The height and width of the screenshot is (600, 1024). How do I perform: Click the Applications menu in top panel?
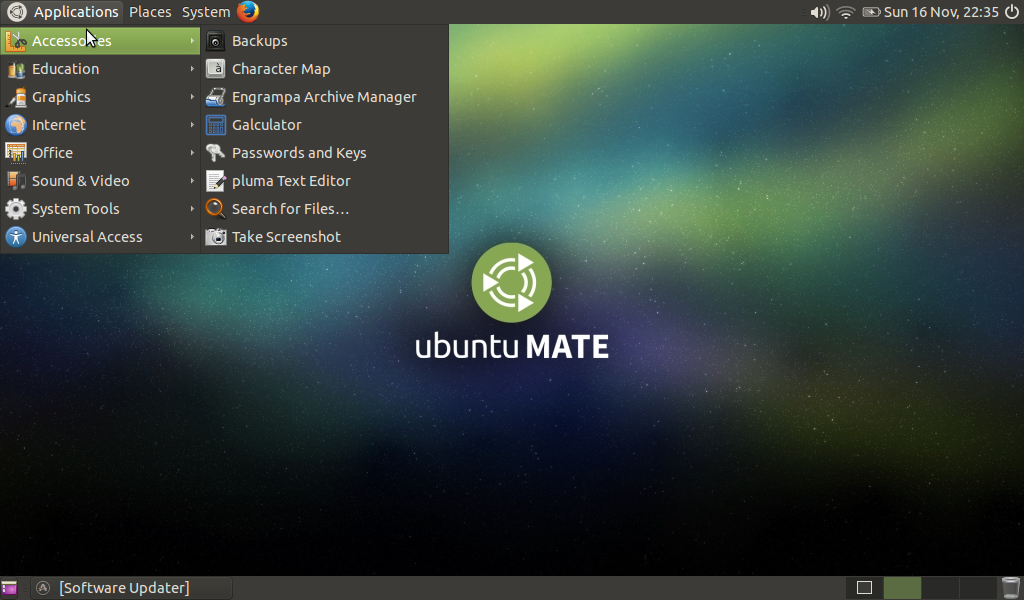pyautogui.click(x=63, y=12)
